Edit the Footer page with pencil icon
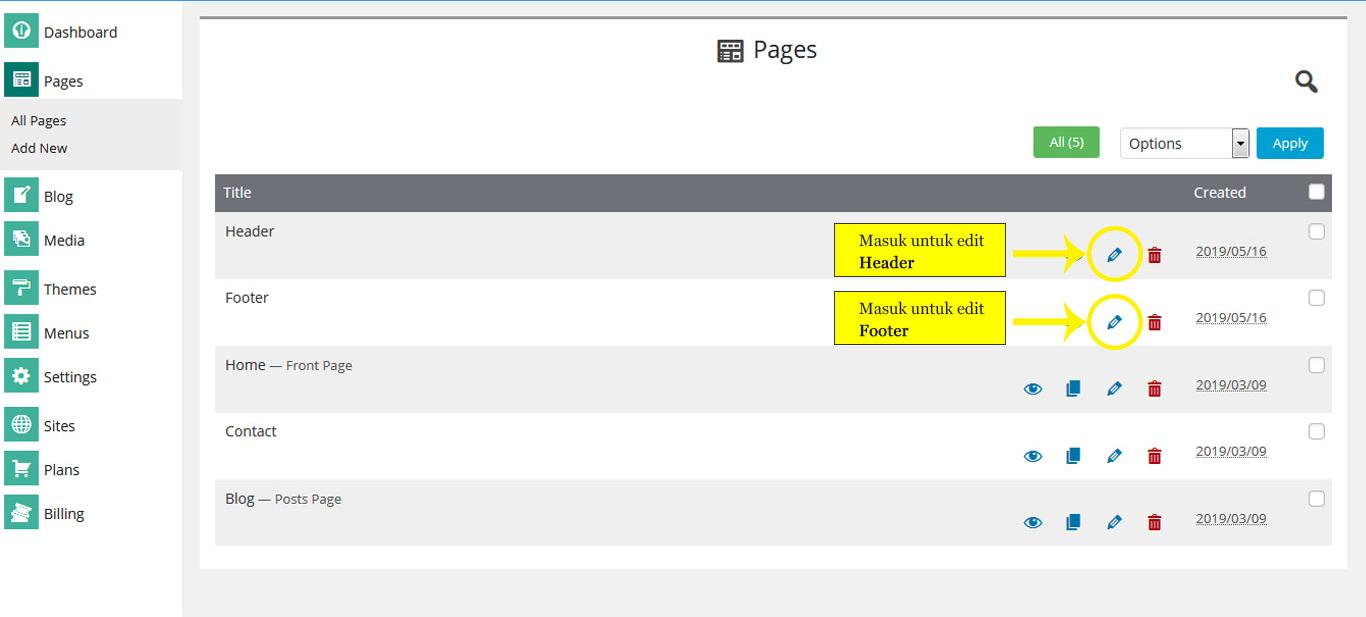The height and width of the screenshot is (617, 1366). pos(1114,322)
